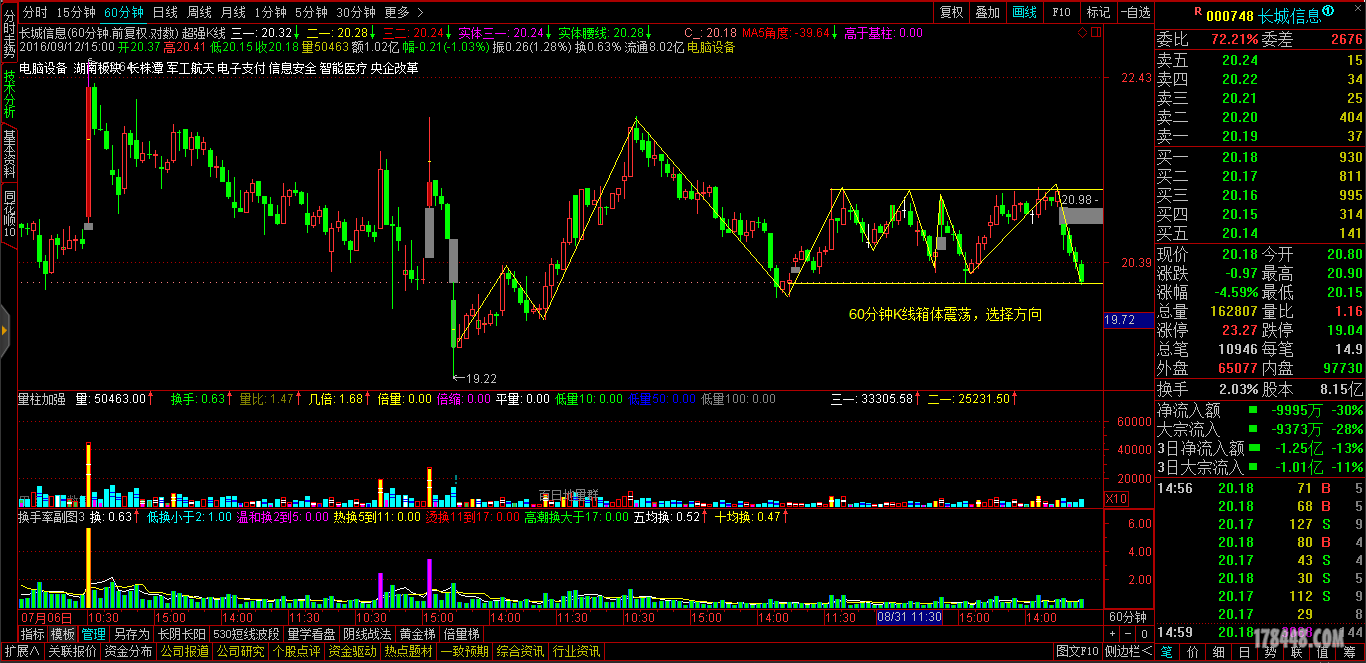Toggle 叠加 overlay comparison
Viewport: 1366px width, 663px height.
point(987,12)
